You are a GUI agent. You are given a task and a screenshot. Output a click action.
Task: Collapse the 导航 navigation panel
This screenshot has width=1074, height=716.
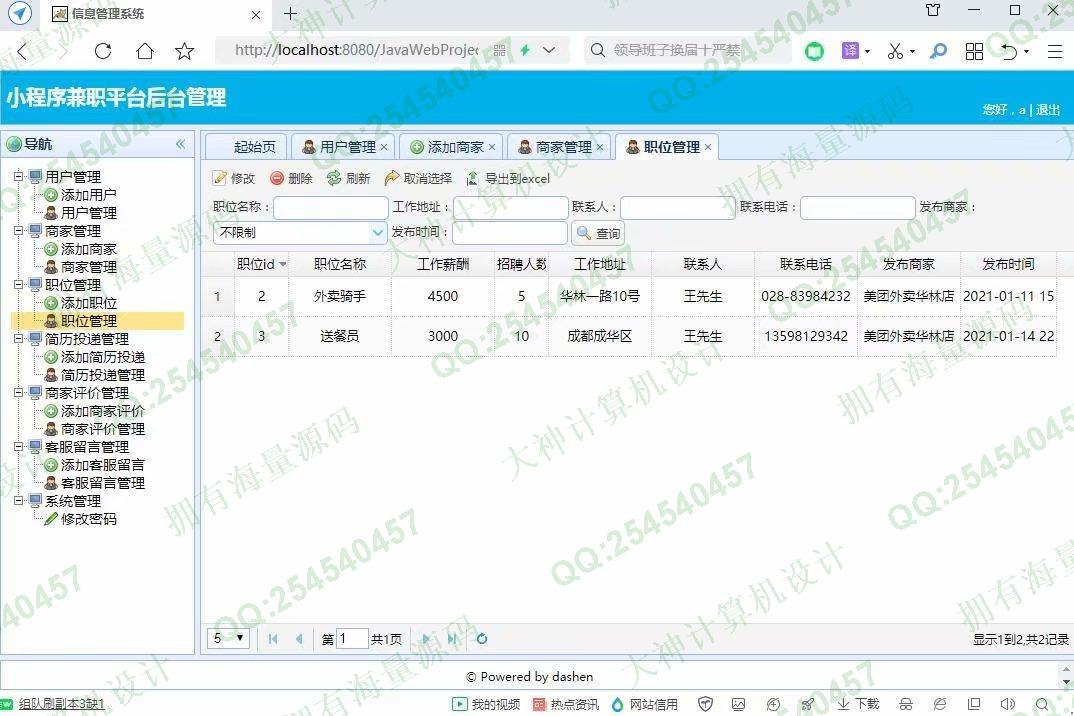(x=180, y=144)
